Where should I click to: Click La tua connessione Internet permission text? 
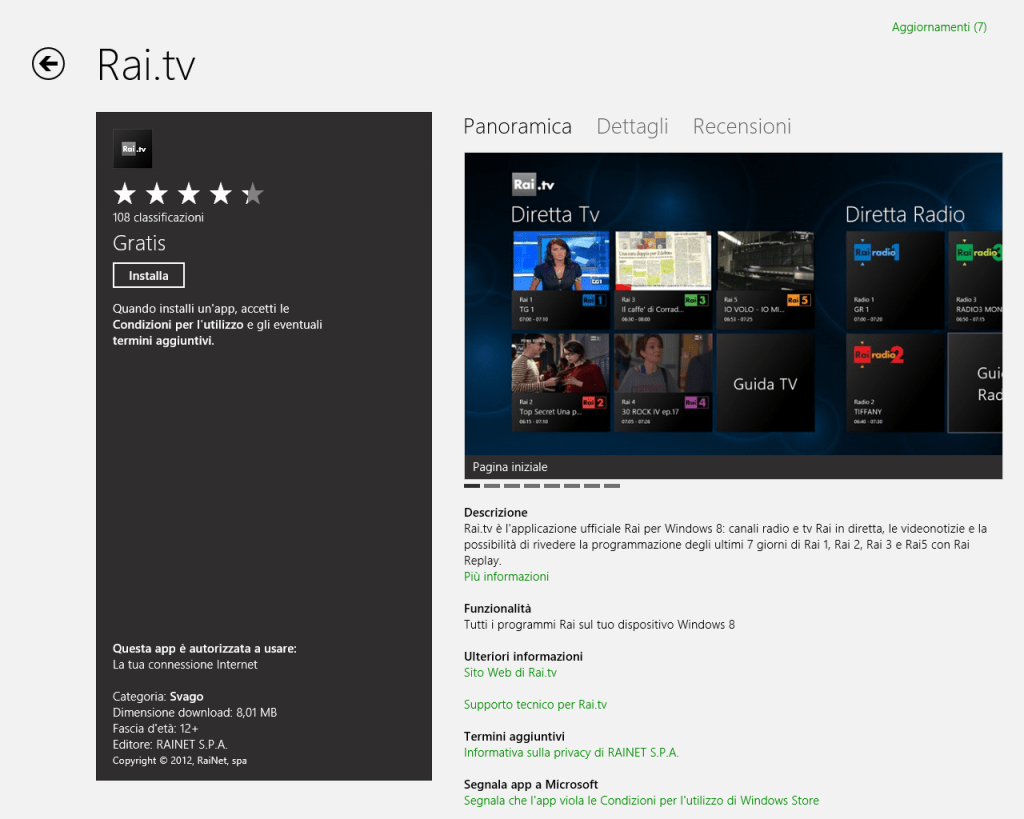(x=185, y=665)
